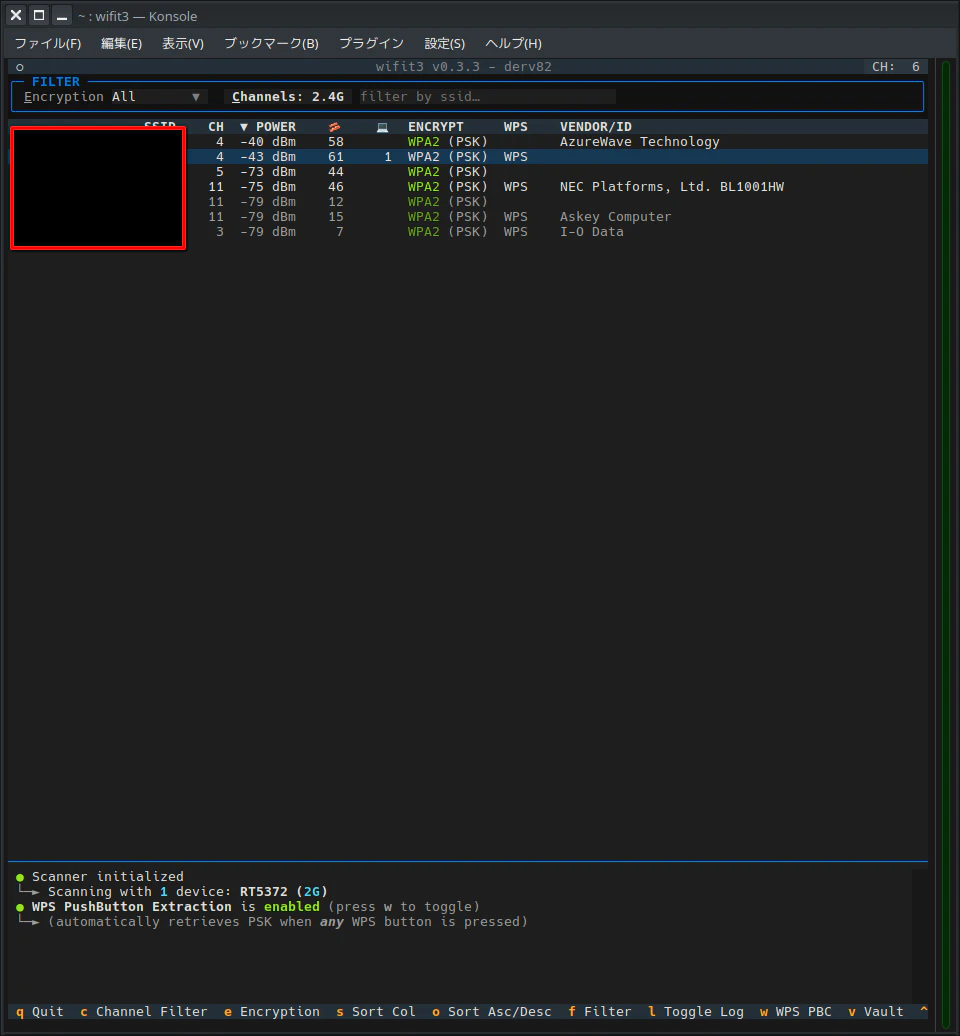
Task: Select the I-O Data network row
Action: (469, 232)
